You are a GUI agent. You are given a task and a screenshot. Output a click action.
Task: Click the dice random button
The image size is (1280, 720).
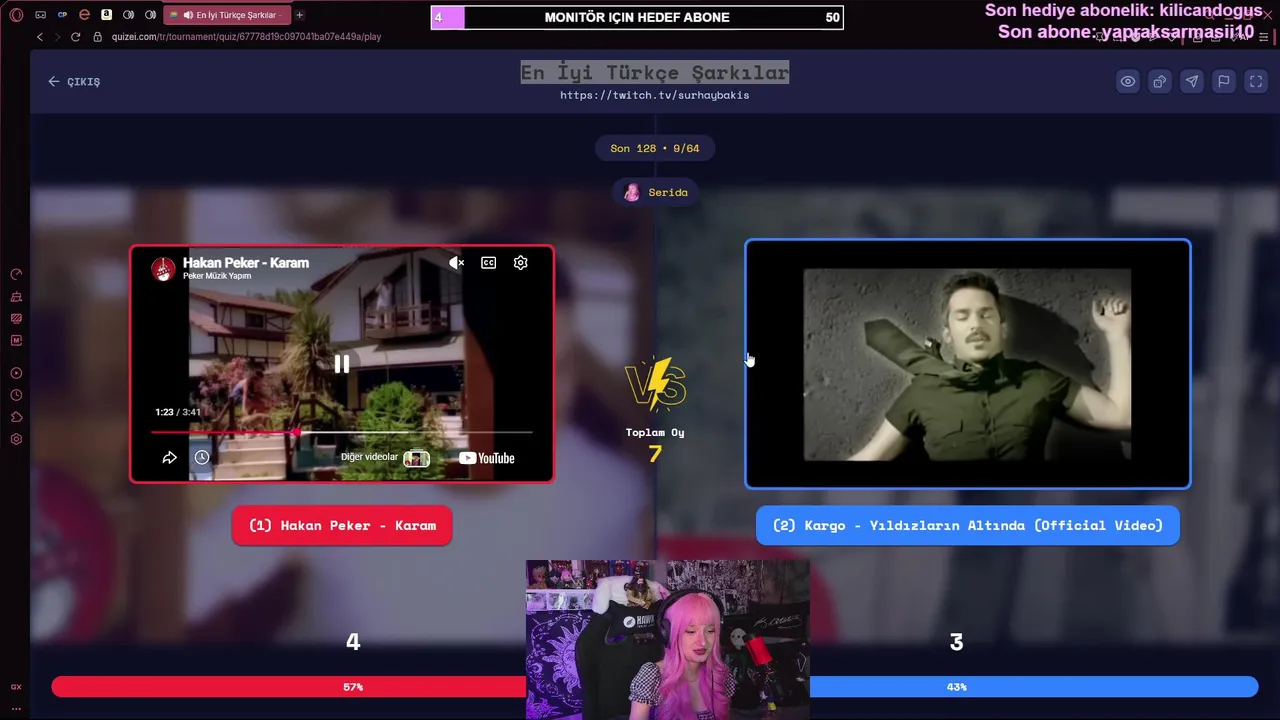point(1159,82)
